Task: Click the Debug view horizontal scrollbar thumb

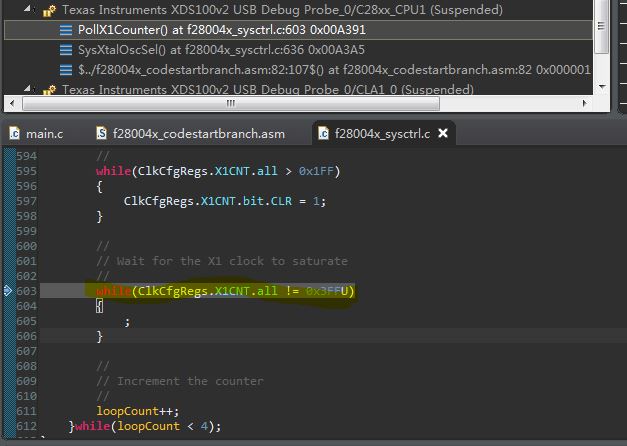Action: coord(231,104)
